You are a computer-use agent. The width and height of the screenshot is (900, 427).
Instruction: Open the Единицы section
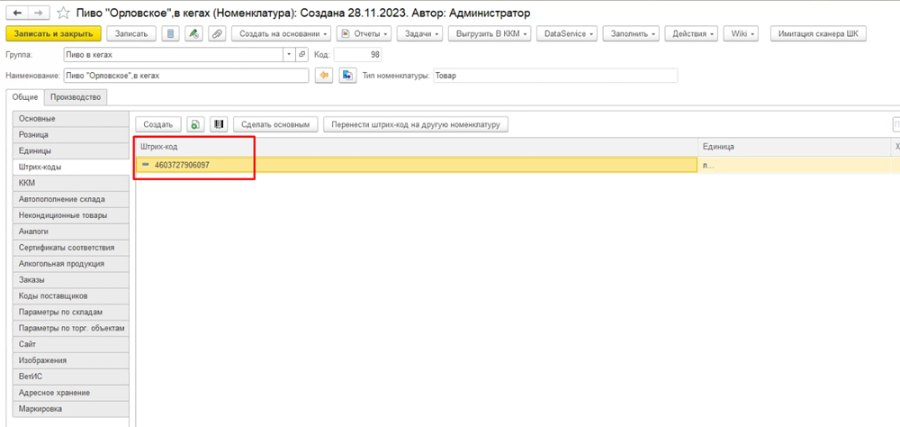[70, 151]
